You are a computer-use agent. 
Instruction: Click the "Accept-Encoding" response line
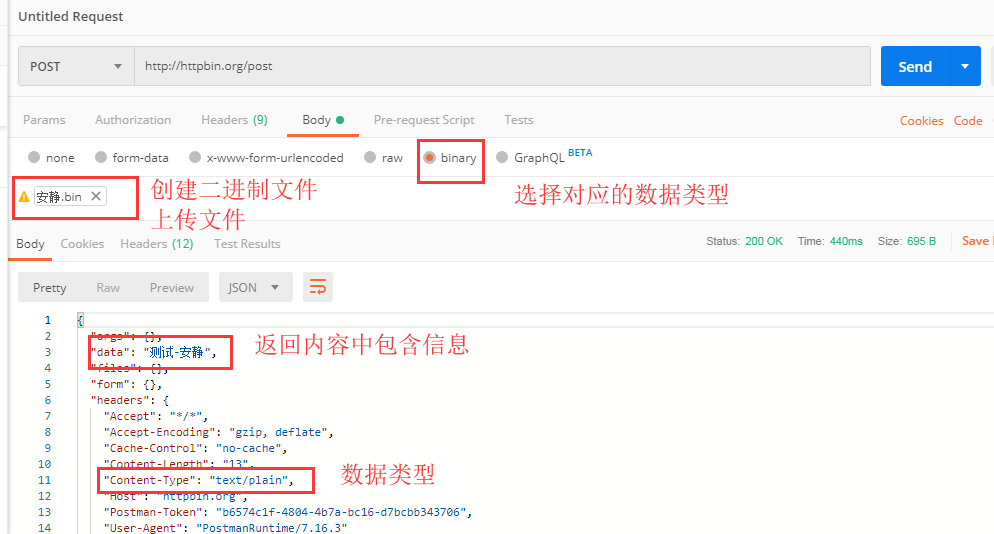pos(219,432)
